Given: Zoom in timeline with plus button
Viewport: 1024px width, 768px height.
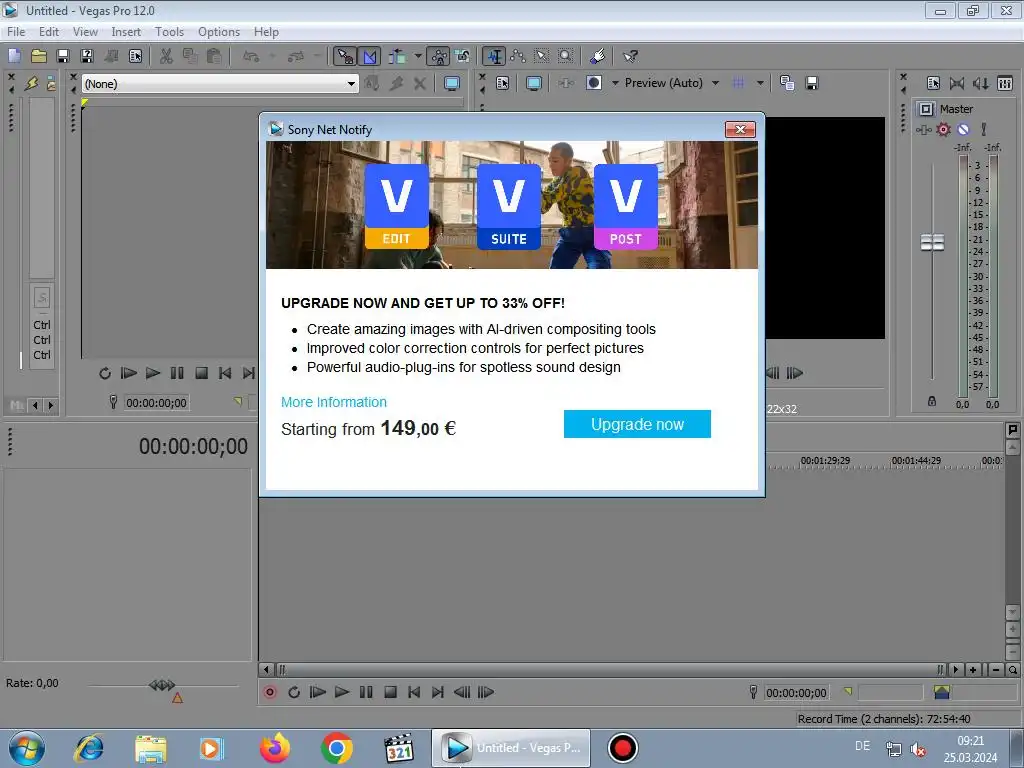Looking at the screenshot, I should [973, 669].
